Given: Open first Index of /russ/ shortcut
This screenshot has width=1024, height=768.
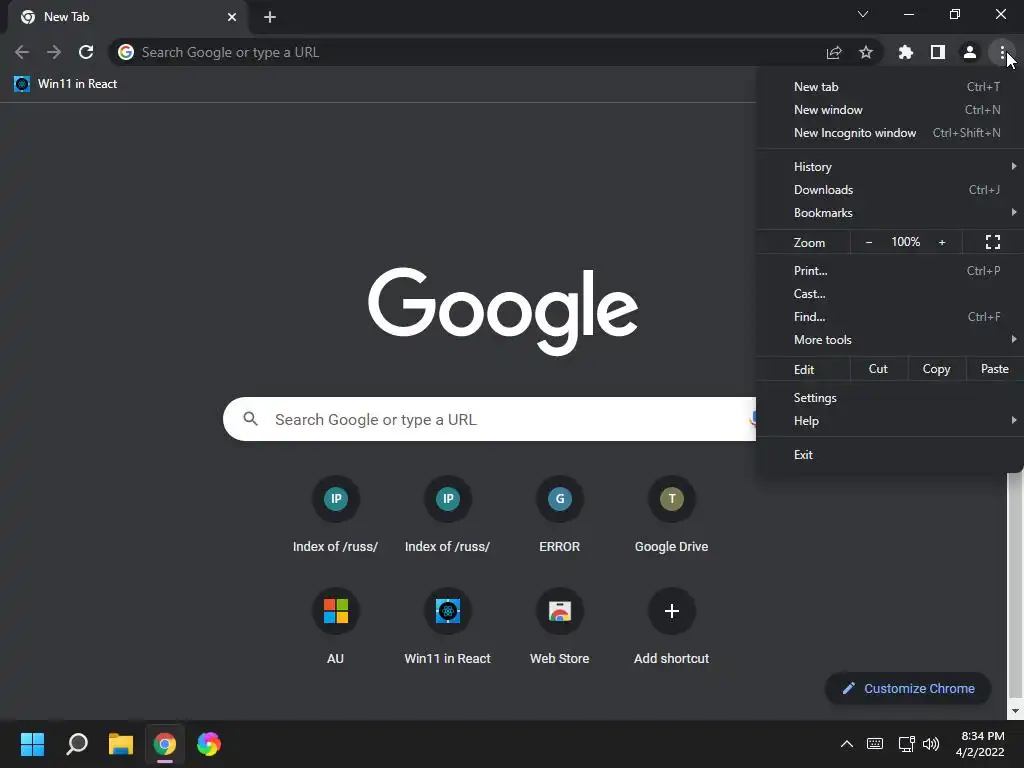Looking at the screenshot, I should click(x=336, y=515).
